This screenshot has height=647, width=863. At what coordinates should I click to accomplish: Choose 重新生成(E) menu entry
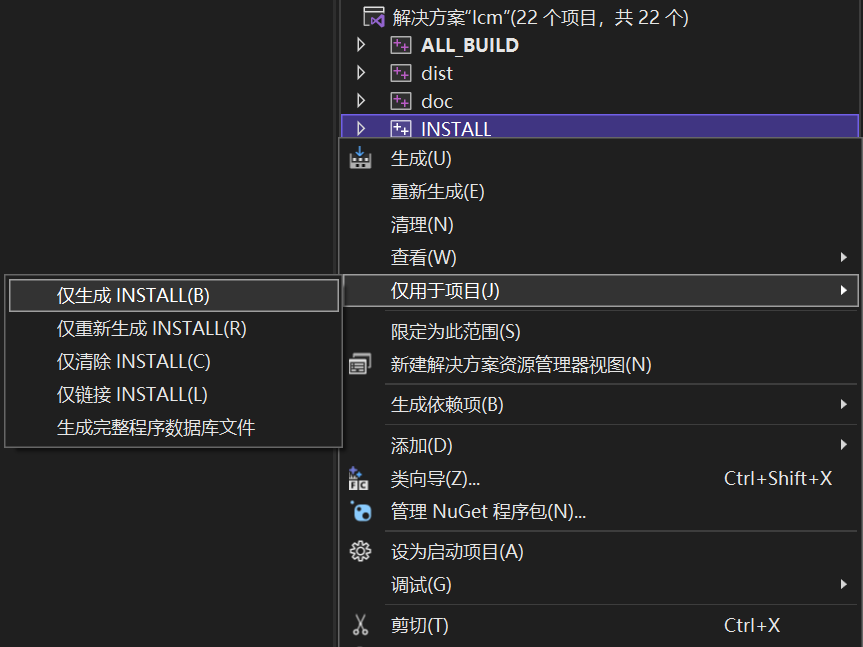[600, 191]
